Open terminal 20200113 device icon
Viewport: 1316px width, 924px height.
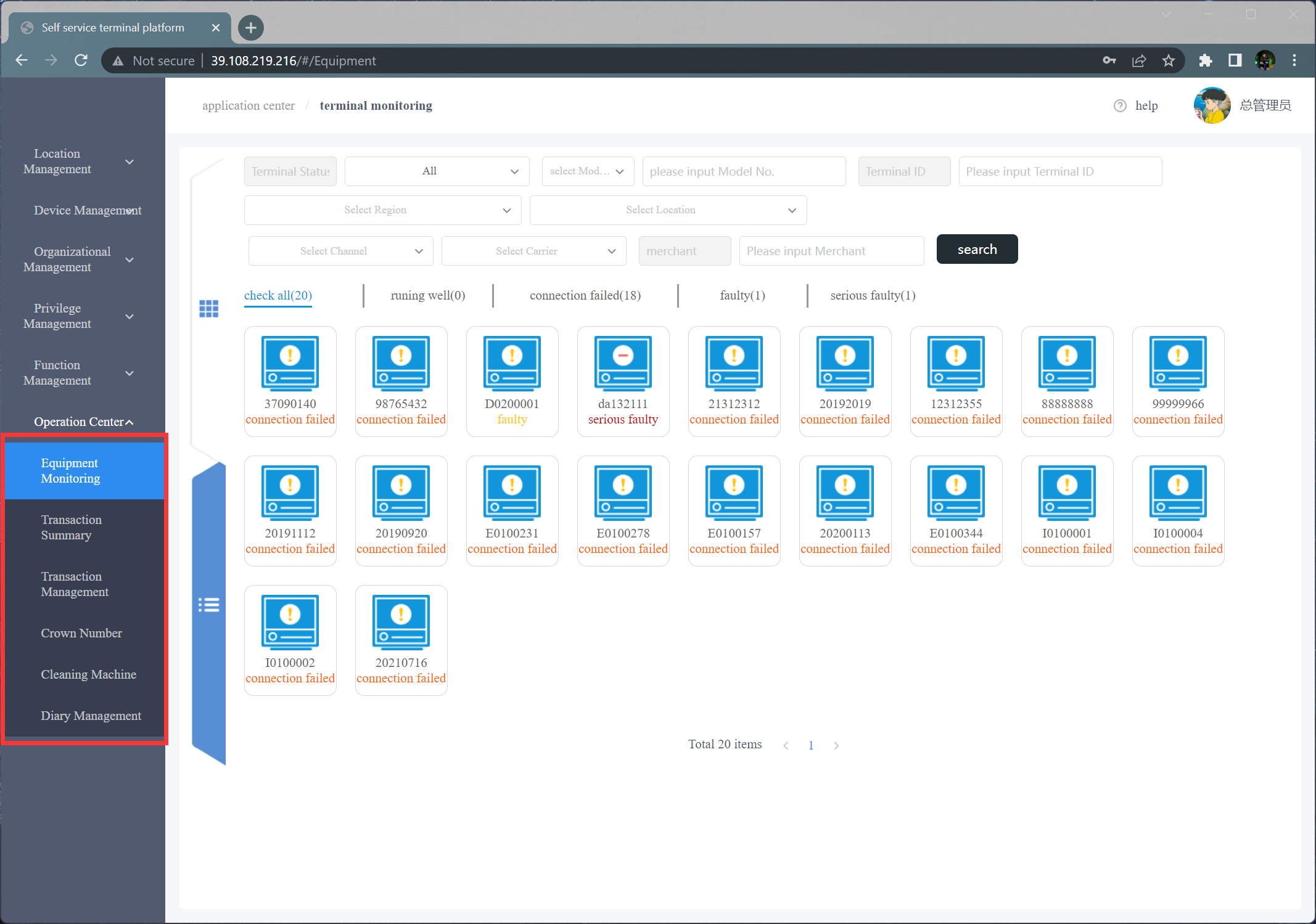[x=845, y=493]
